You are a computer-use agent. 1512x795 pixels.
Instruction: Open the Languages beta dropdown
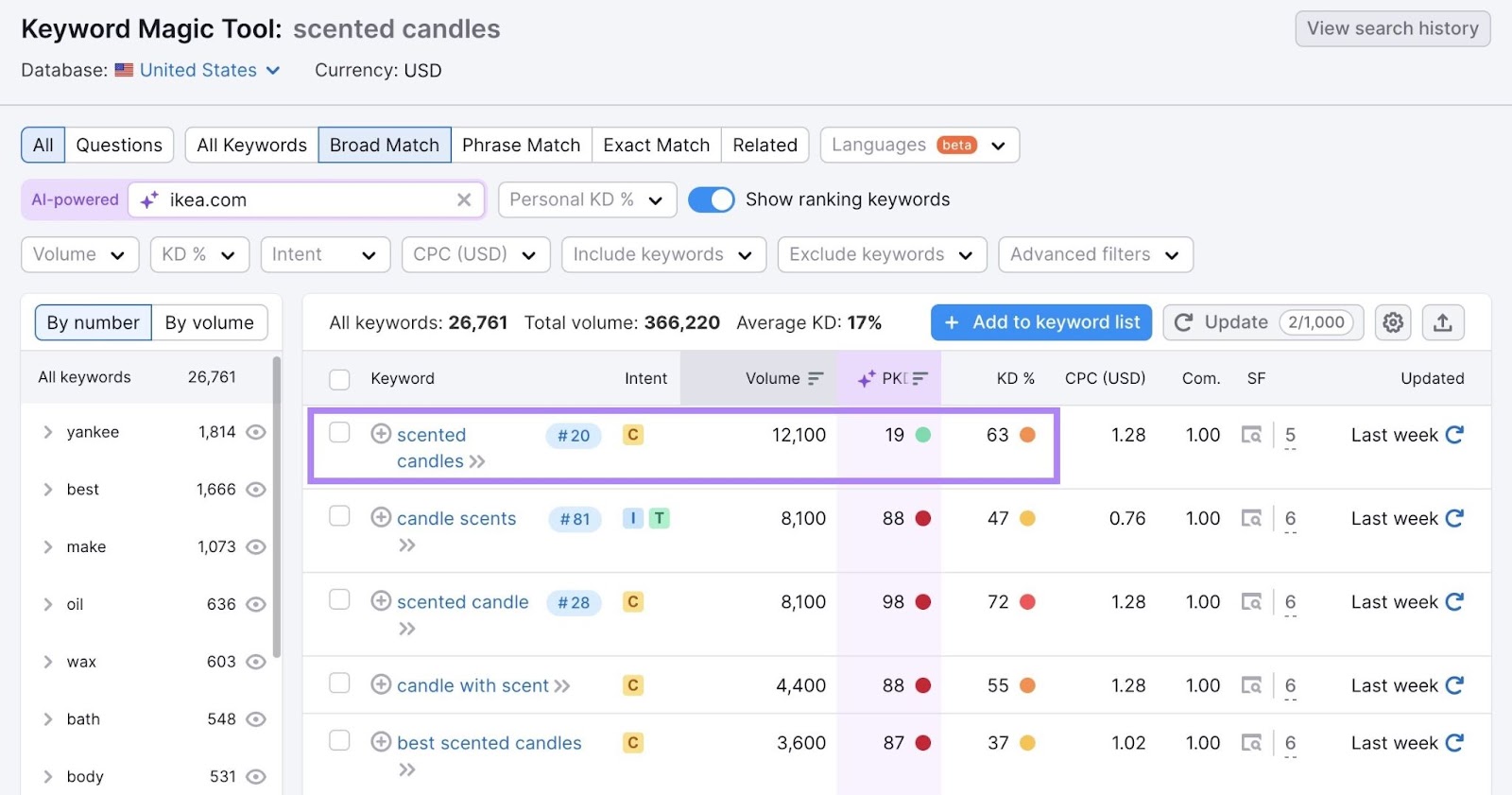pos(919,145)
